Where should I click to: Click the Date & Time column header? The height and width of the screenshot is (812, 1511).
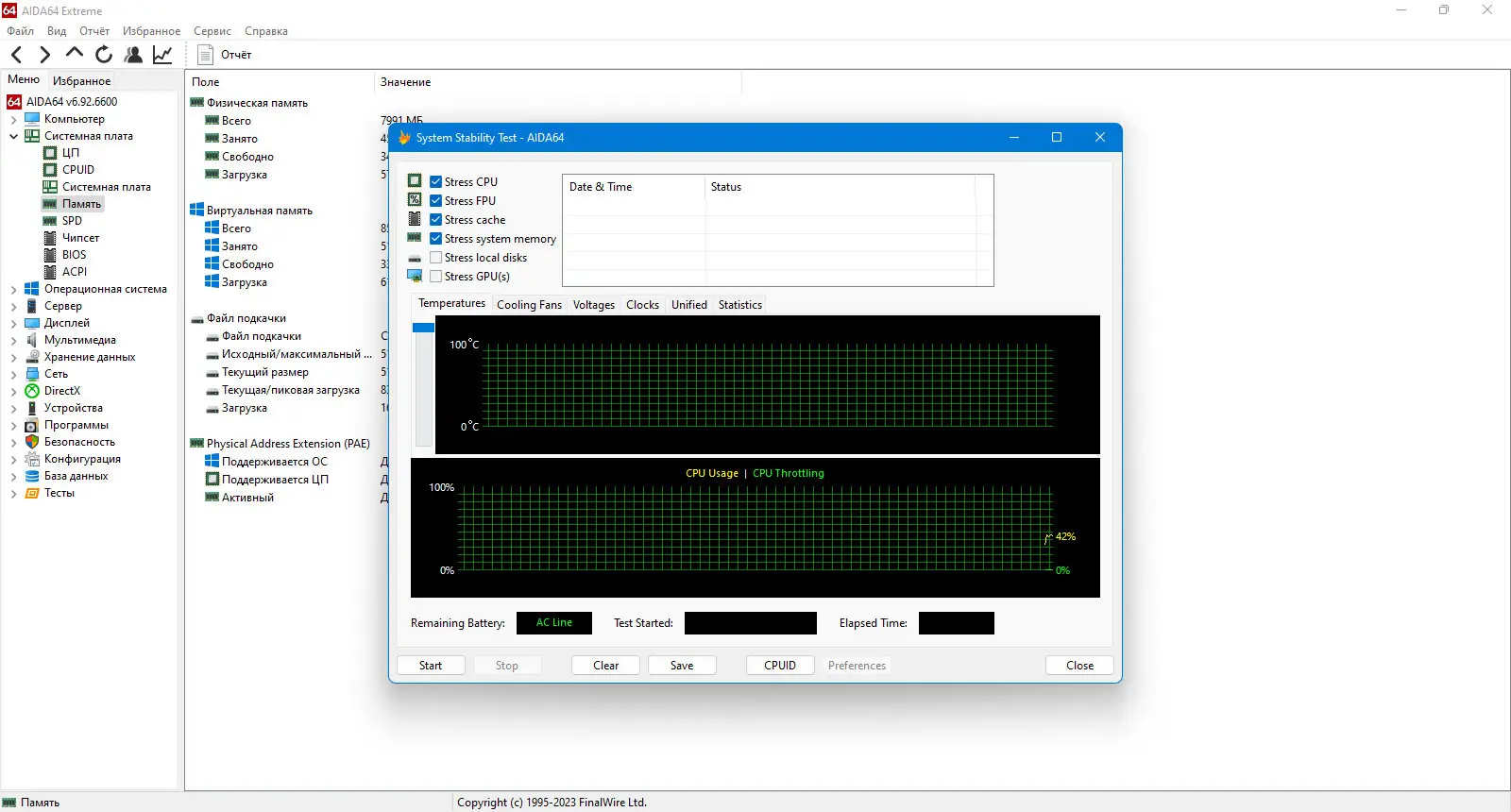pos(634,187)
